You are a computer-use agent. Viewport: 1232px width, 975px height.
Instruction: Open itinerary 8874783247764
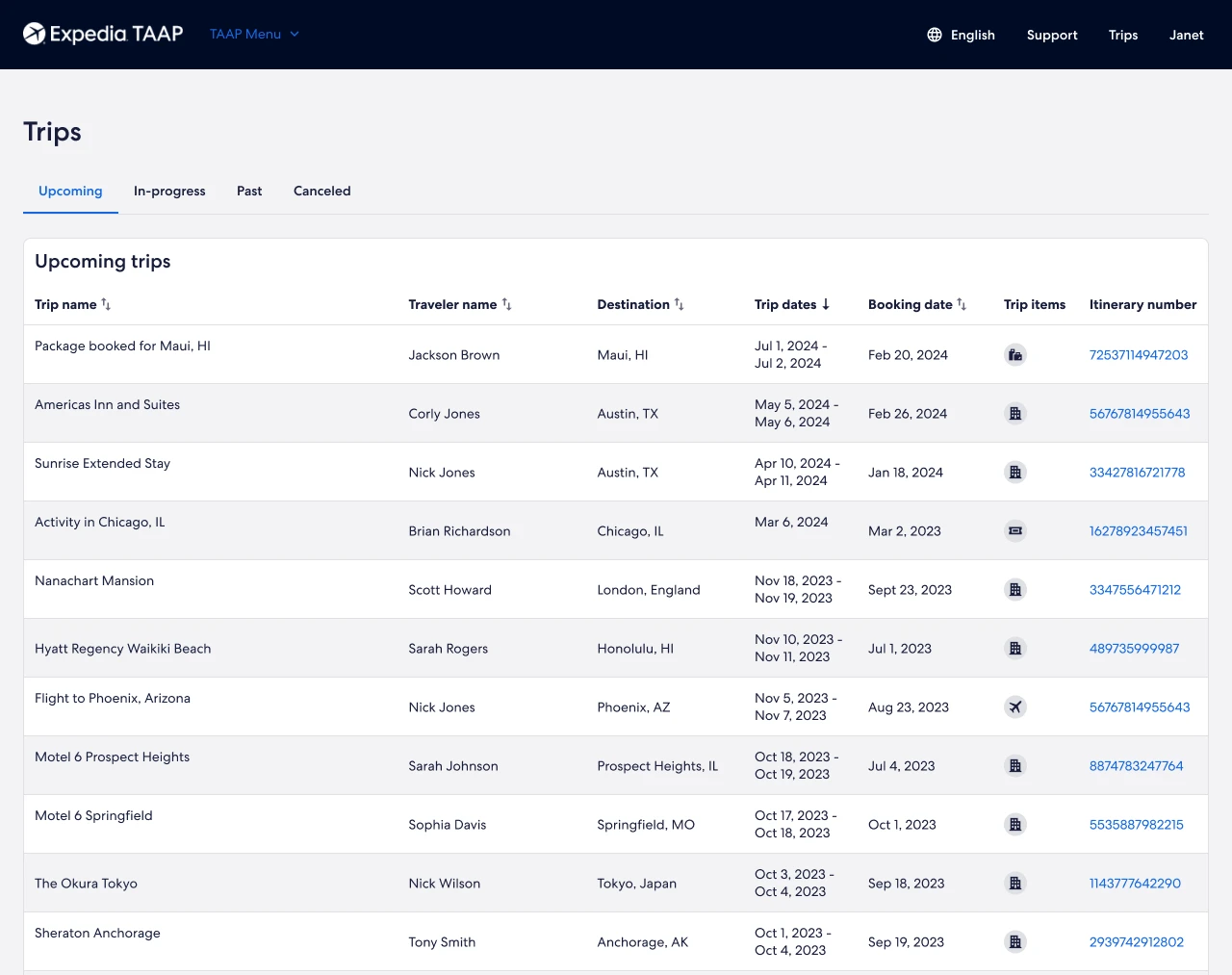click(x=1137, y=766)
